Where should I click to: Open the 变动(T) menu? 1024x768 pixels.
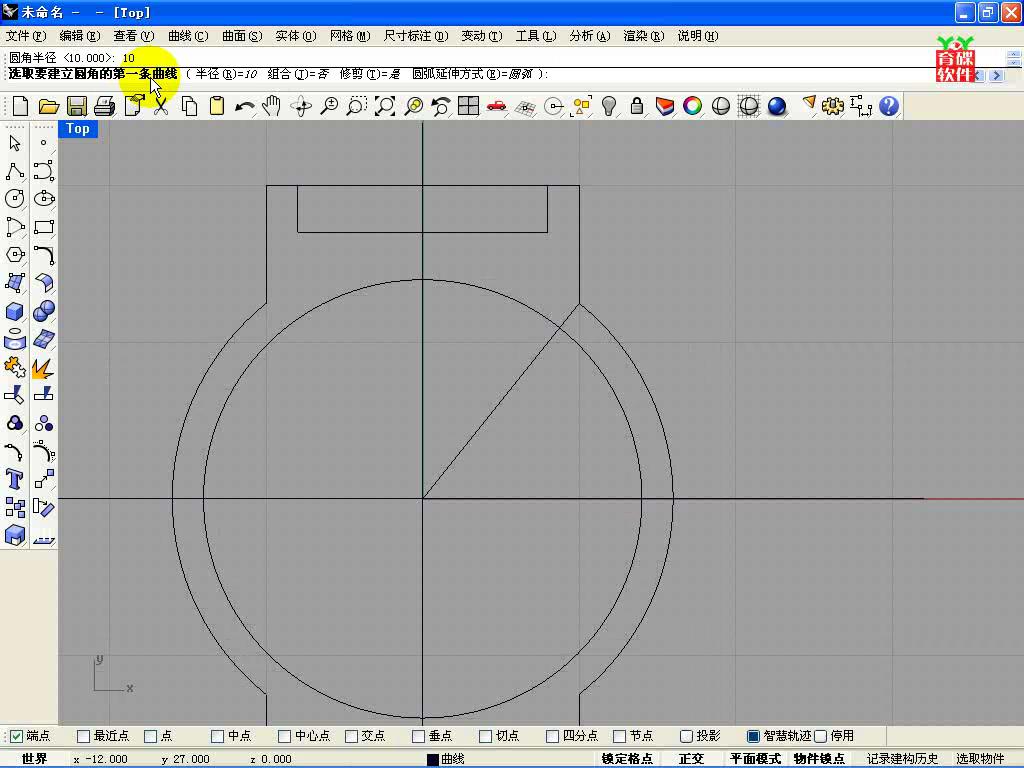coord(482,36)
